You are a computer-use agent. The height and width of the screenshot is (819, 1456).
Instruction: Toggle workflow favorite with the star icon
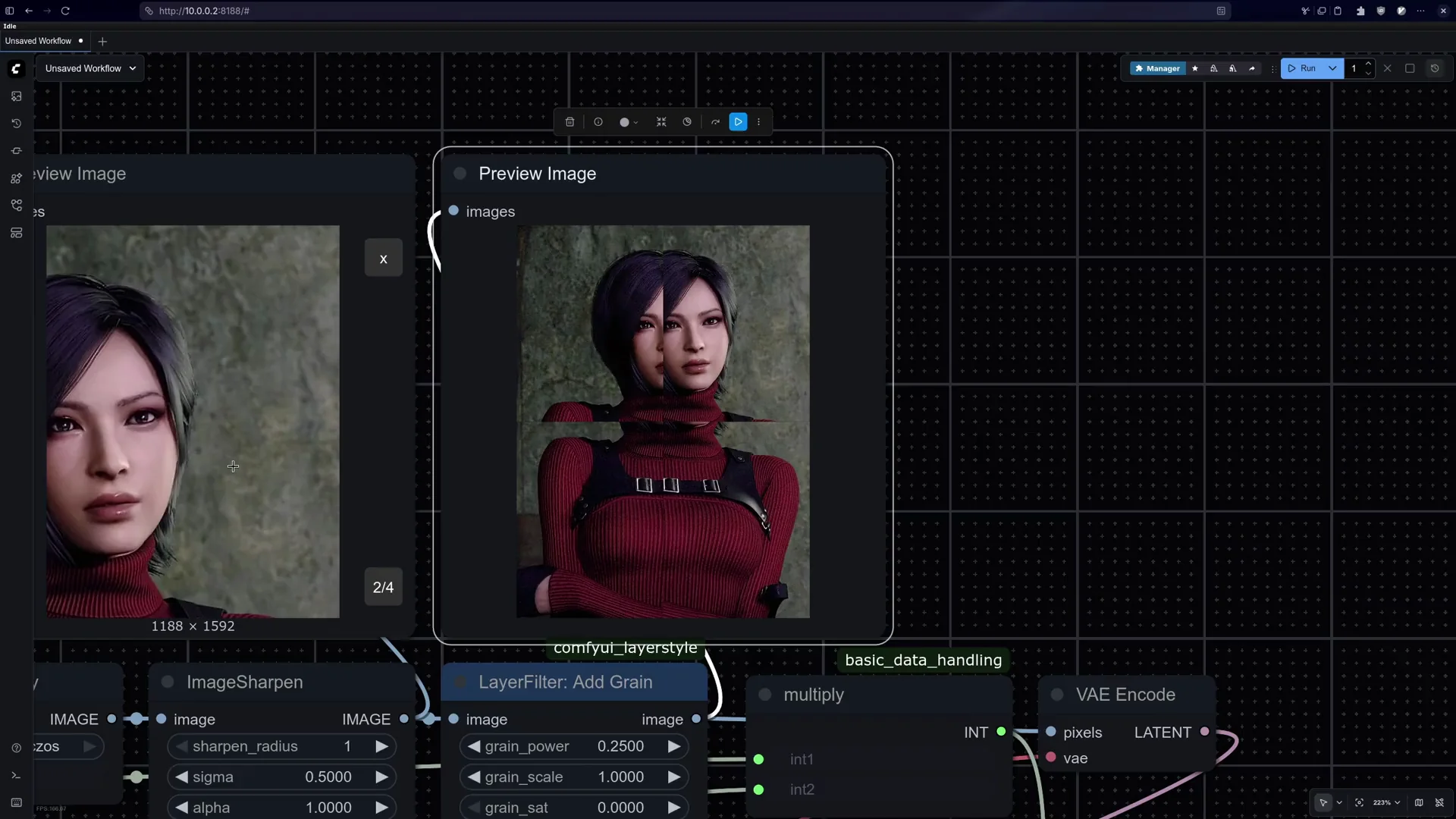coord(1195,68)
